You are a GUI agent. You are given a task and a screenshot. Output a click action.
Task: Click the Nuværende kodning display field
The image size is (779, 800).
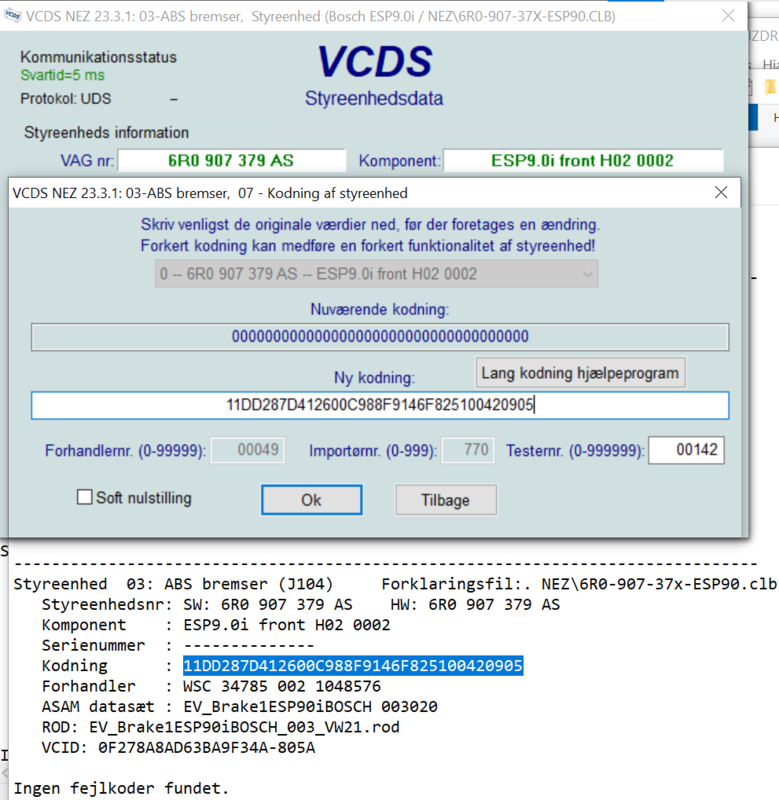pyautogui.click(x=380, y=337)
